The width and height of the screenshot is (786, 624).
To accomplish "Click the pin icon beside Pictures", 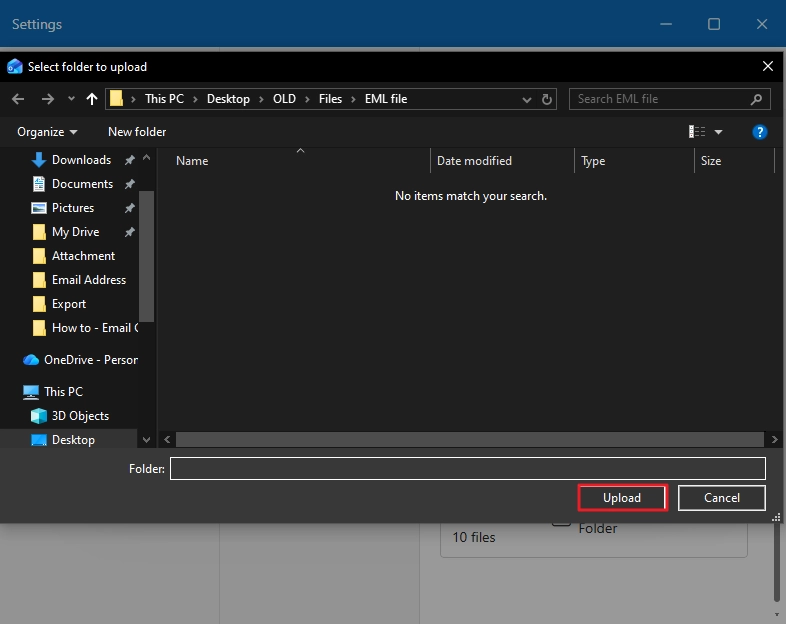I will (130, 208).
